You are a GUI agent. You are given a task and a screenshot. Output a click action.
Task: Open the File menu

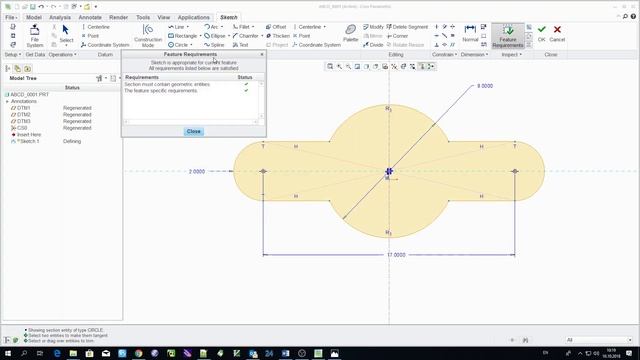11,18
